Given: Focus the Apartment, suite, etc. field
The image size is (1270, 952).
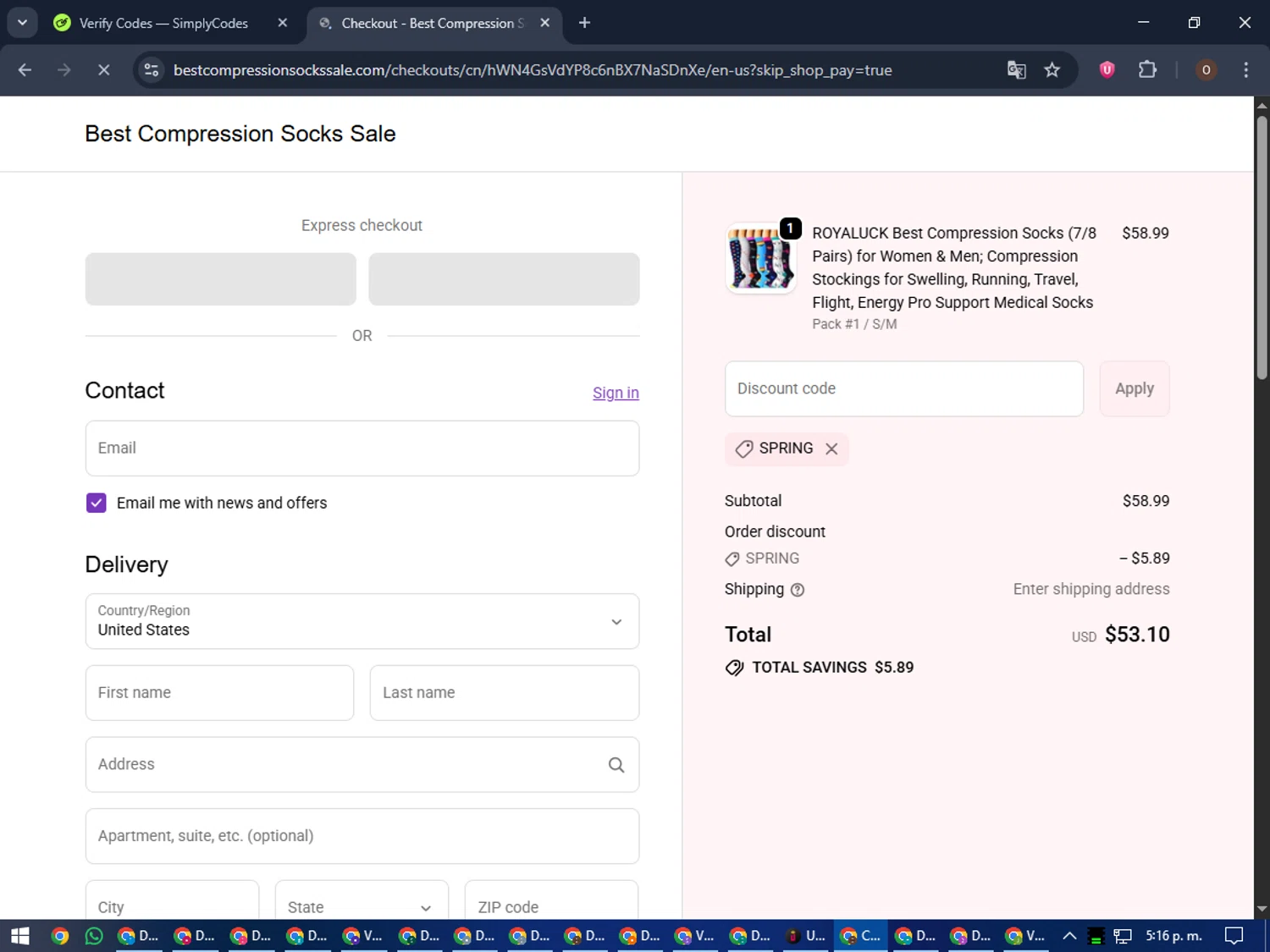Looking at the screenshot, I should pyautogui.click(x=362, y=836).
